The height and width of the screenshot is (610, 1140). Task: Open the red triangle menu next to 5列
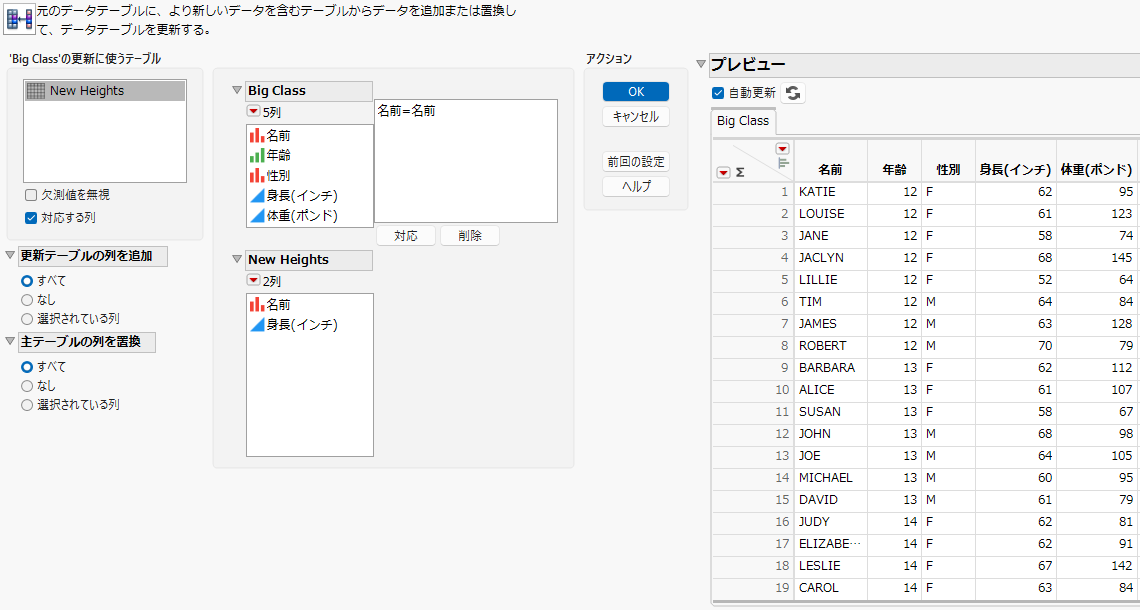point(254,112)
